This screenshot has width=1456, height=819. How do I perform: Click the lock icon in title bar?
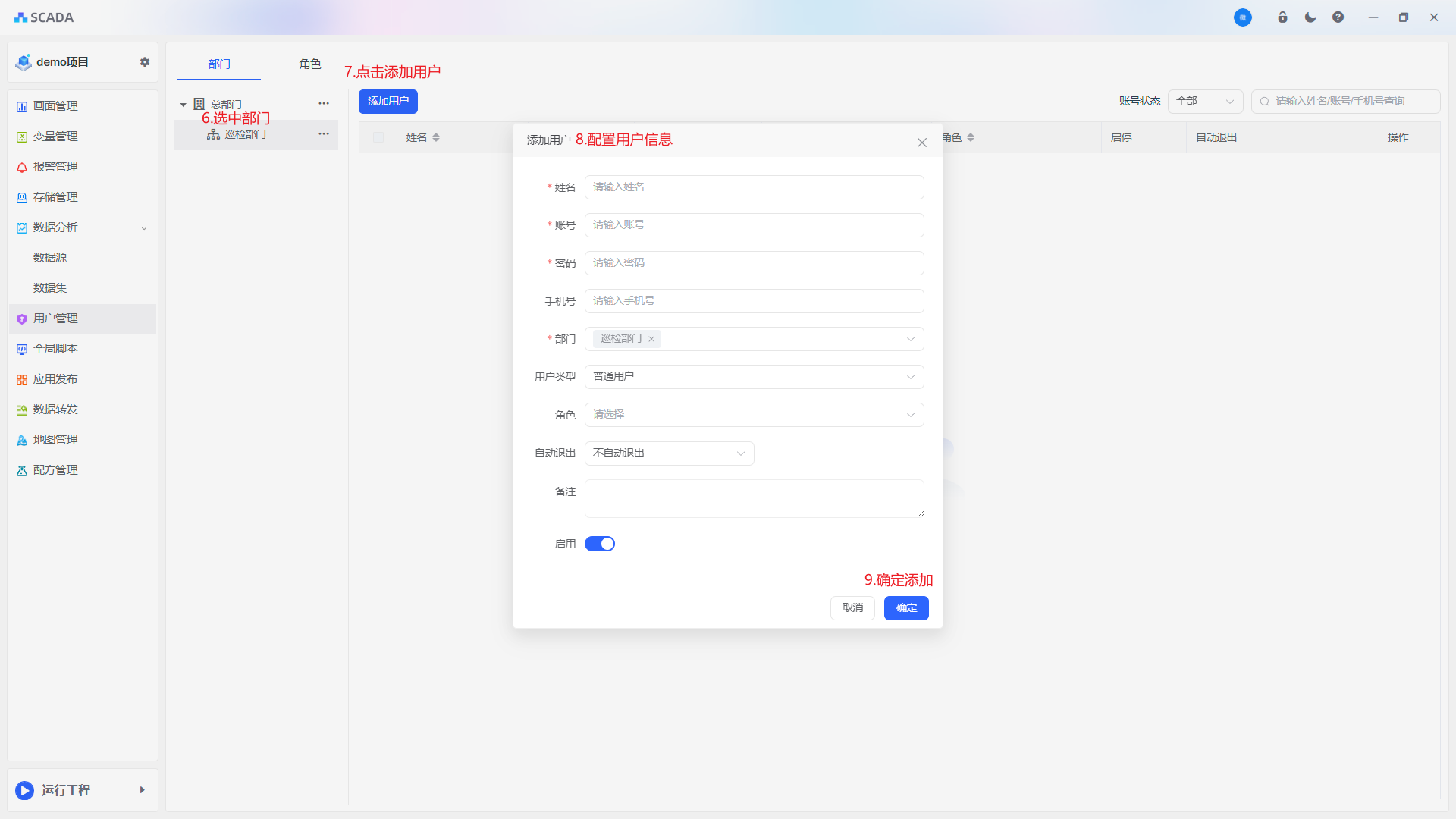pos(1282,17)
